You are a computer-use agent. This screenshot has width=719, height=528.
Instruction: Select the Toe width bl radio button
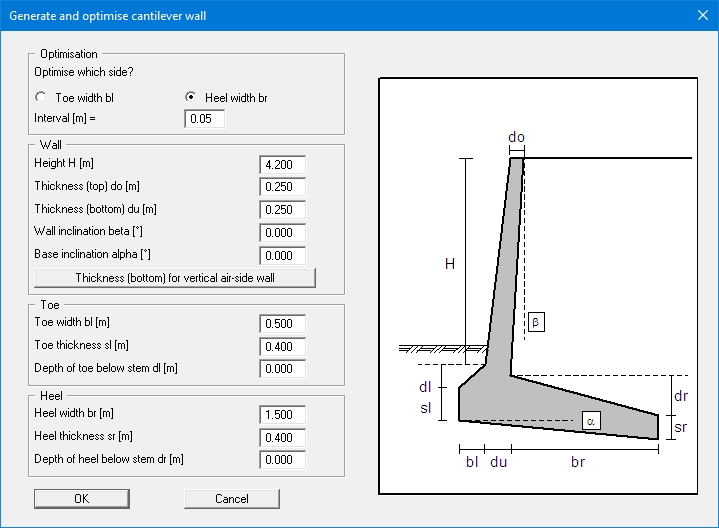[40, 98]
